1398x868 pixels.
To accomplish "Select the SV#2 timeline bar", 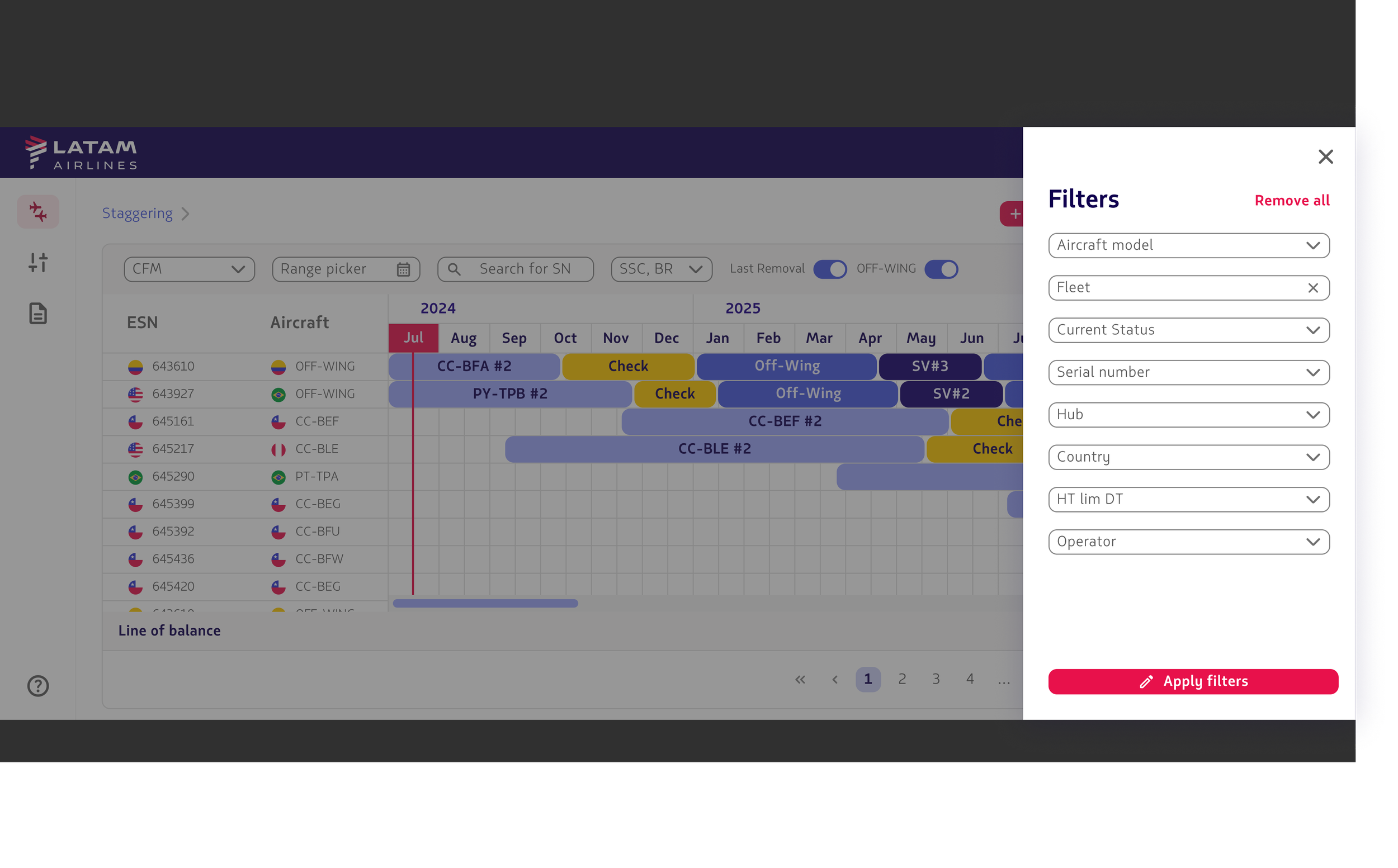I will 951,394.
